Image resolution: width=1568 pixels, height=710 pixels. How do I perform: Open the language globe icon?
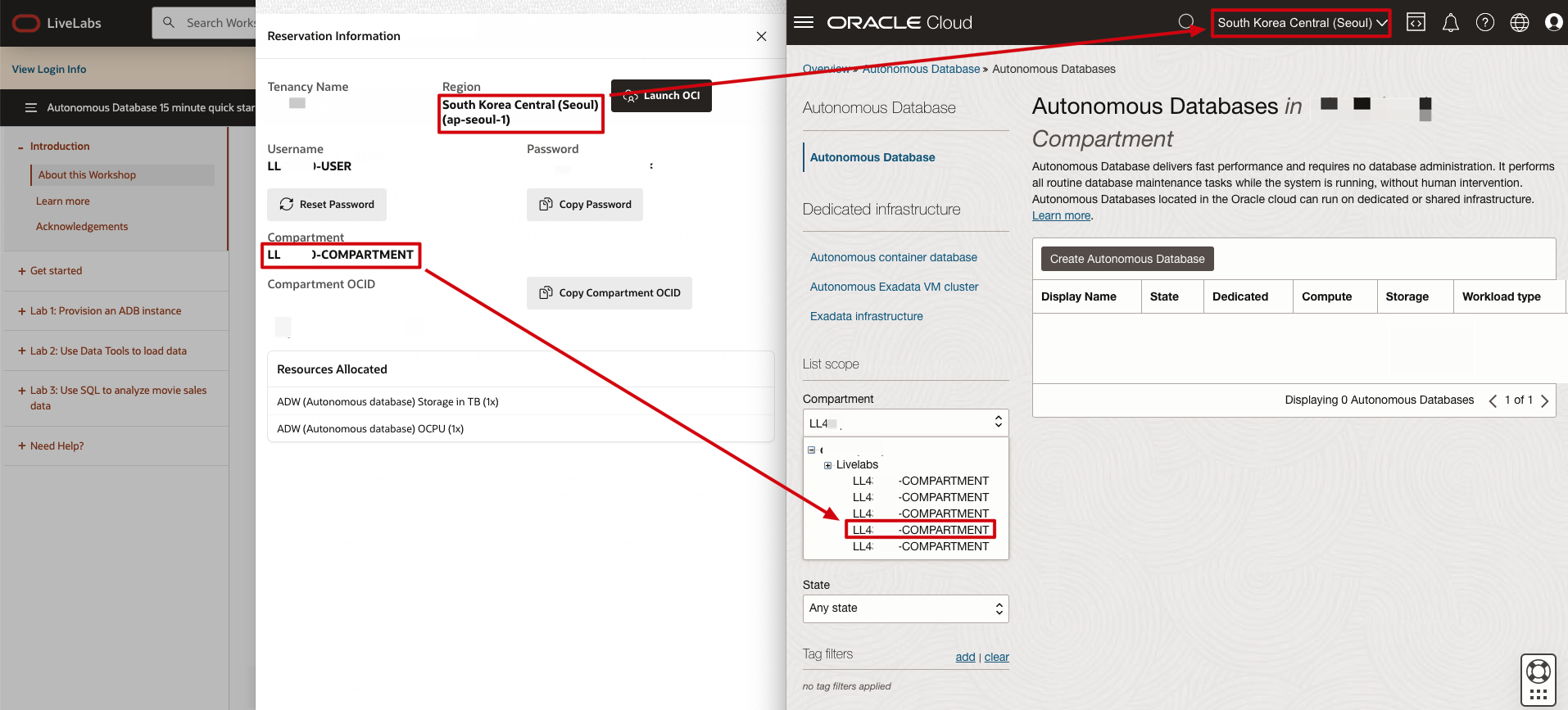[1519, 22]
